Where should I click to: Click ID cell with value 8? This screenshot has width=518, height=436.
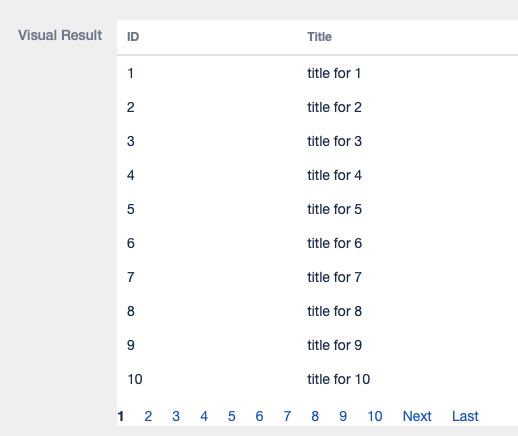131,311
